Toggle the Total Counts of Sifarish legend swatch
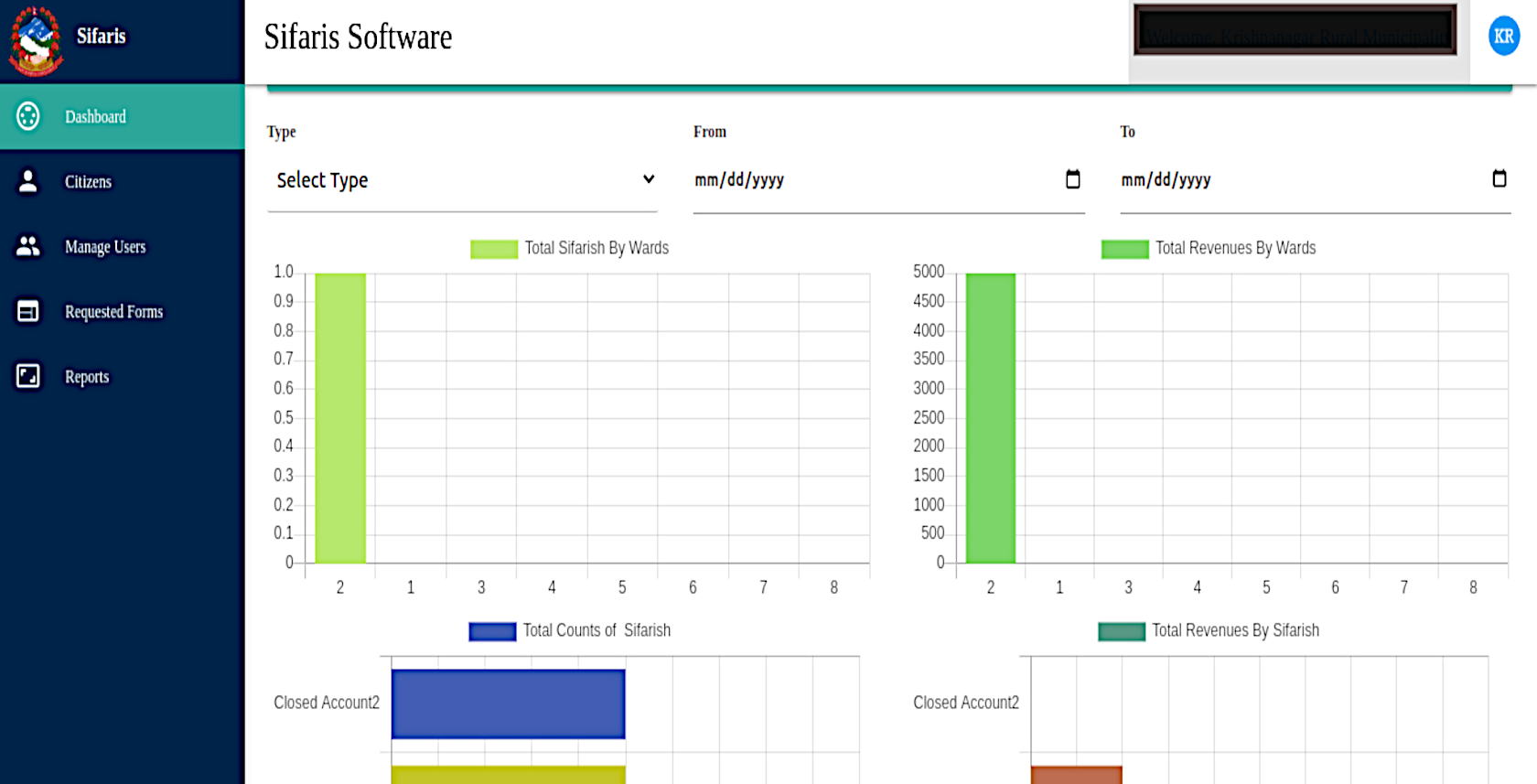The image size is (1537, 784). coord(492,631)
